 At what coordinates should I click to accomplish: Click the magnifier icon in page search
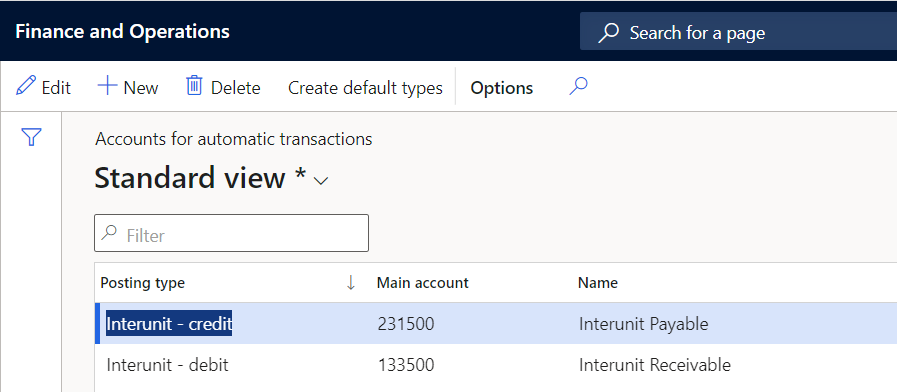coord(608,33)
